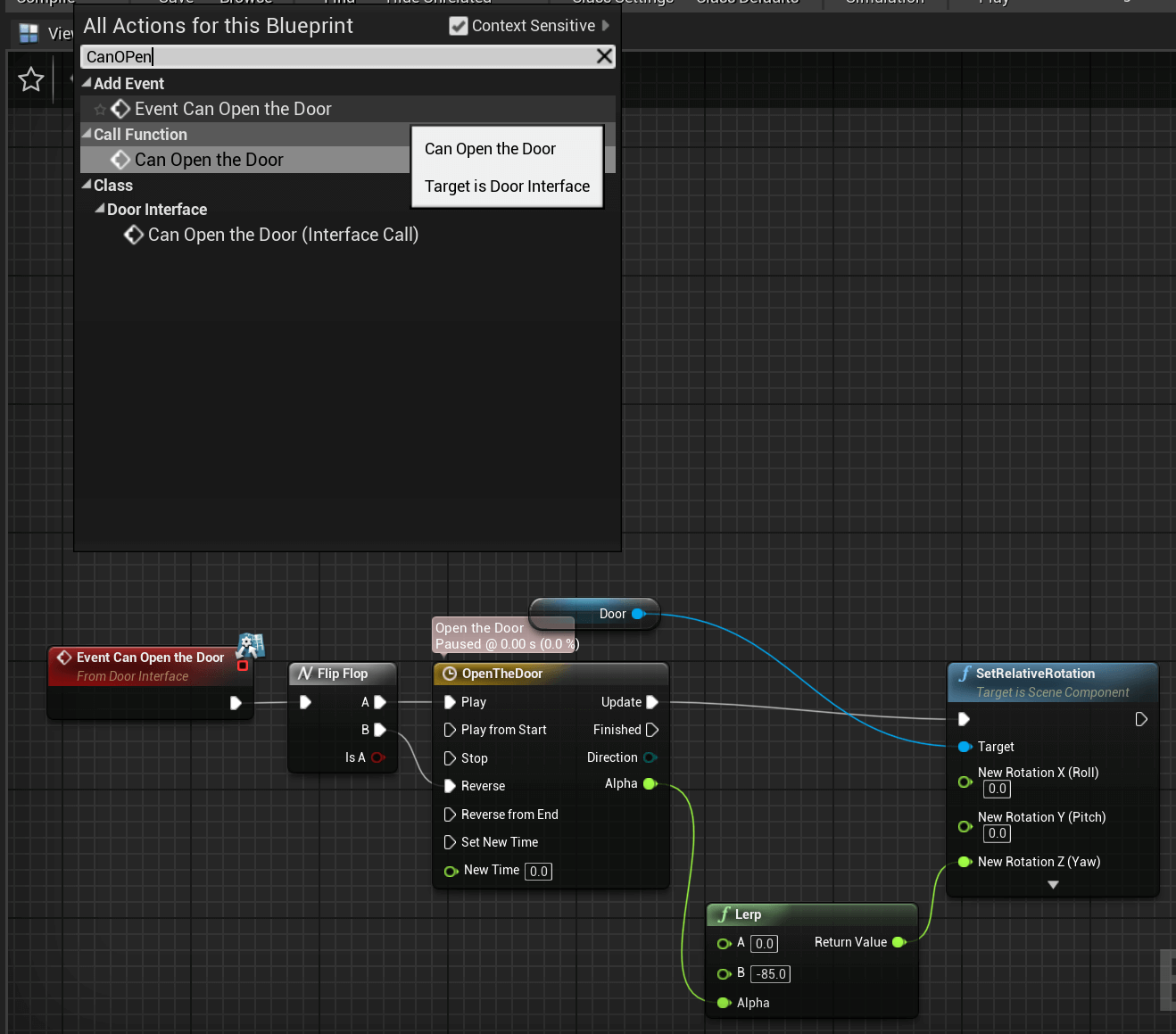The image size is (1176, 1034).
Task: Click the Door variable output pin
Action: click(x=639, y=614)
